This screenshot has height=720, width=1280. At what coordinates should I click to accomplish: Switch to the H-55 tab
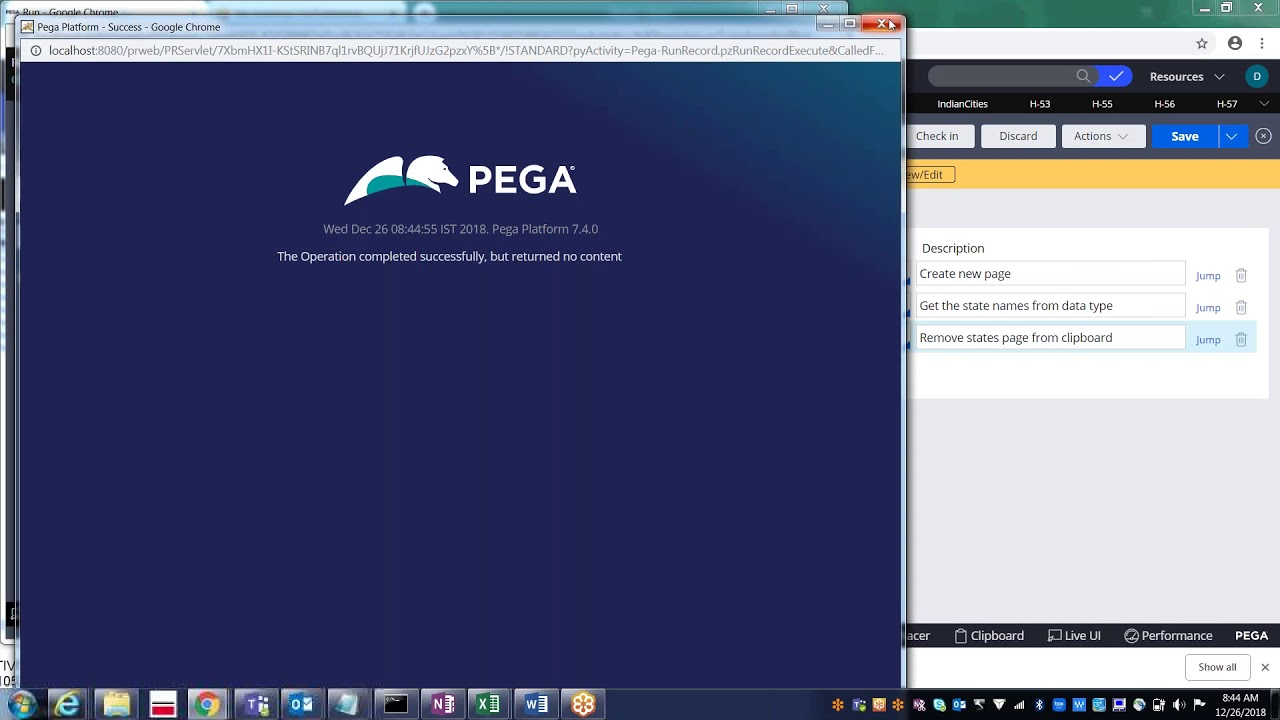(1102, 104)
